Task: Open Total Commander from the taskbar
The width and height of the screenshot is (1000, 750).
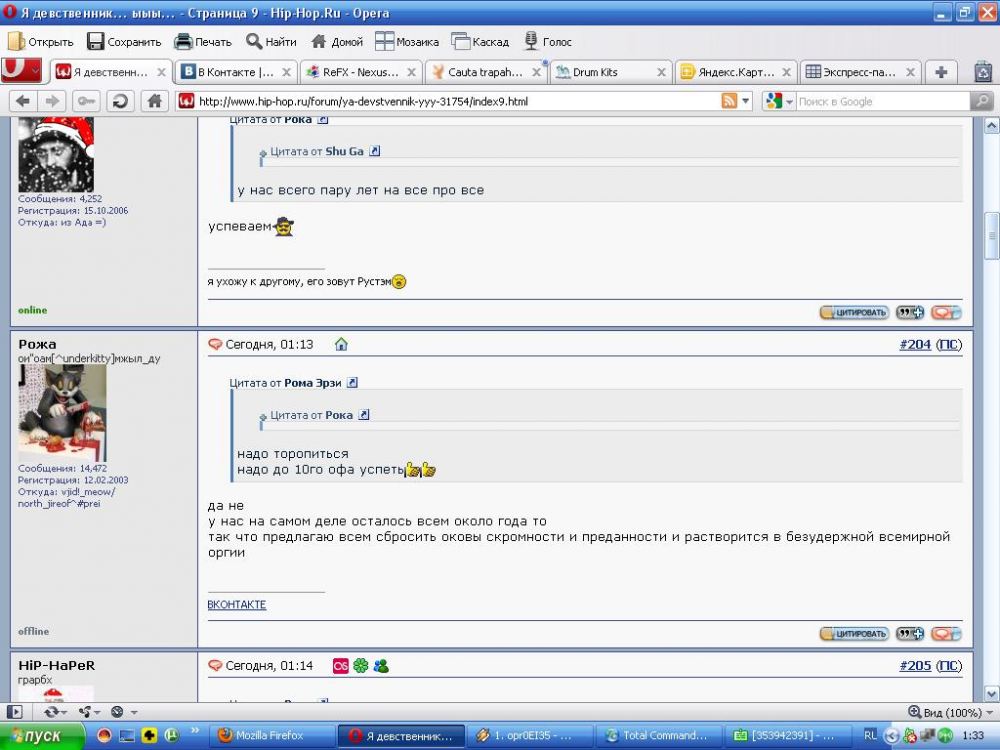Action: (657, 735)
